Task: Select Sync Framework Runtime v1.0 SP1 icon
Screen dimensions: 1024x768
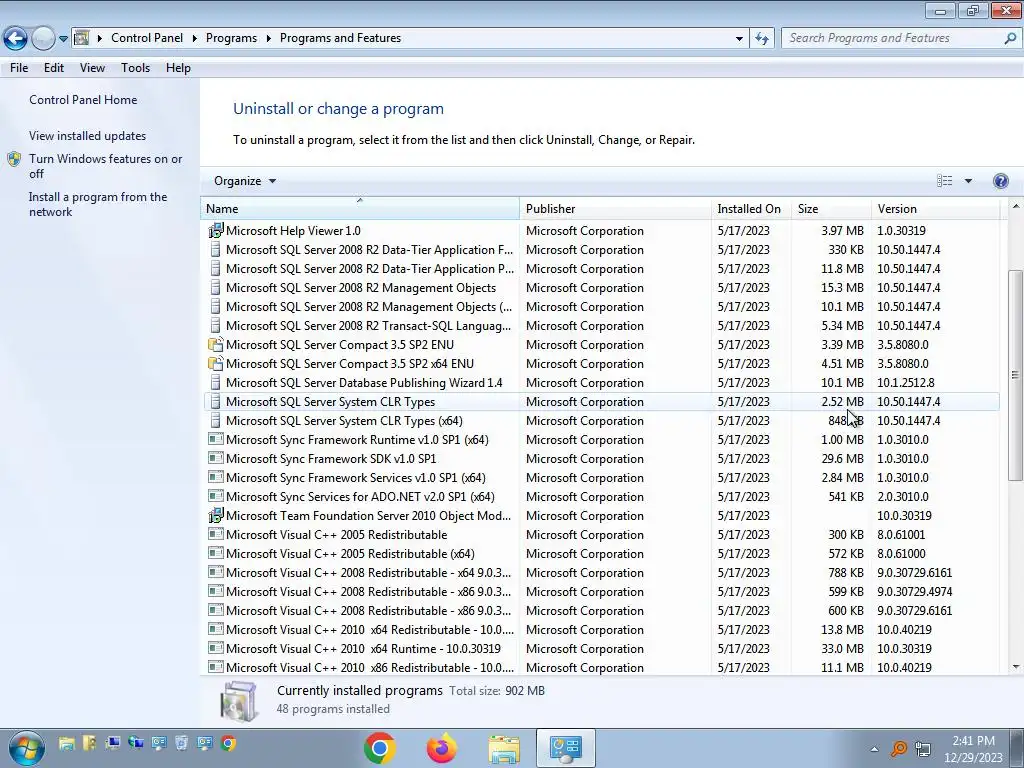Action: click(216, 439)
